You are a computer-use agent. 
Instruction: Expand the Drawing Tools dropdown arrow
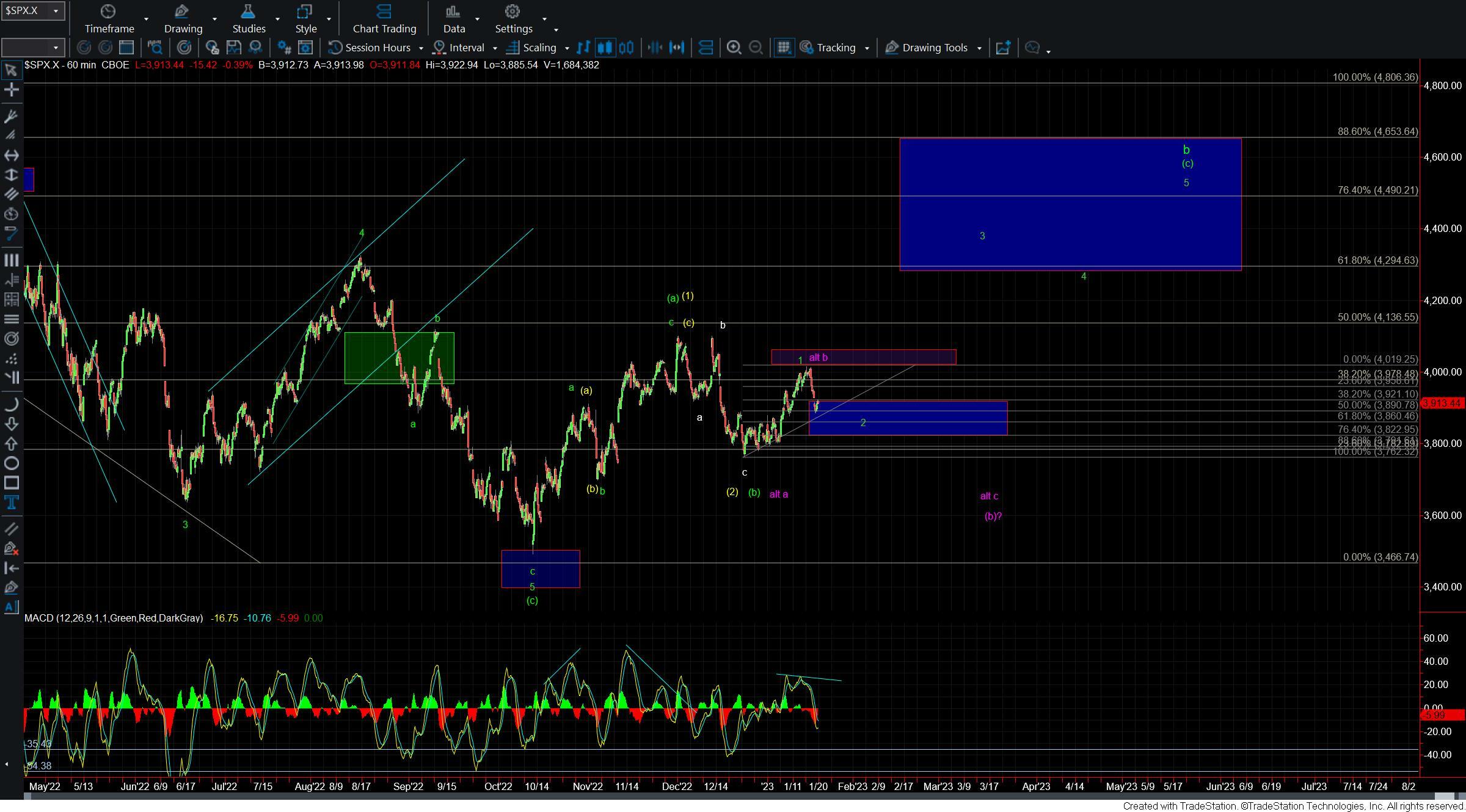coord(979,48)
